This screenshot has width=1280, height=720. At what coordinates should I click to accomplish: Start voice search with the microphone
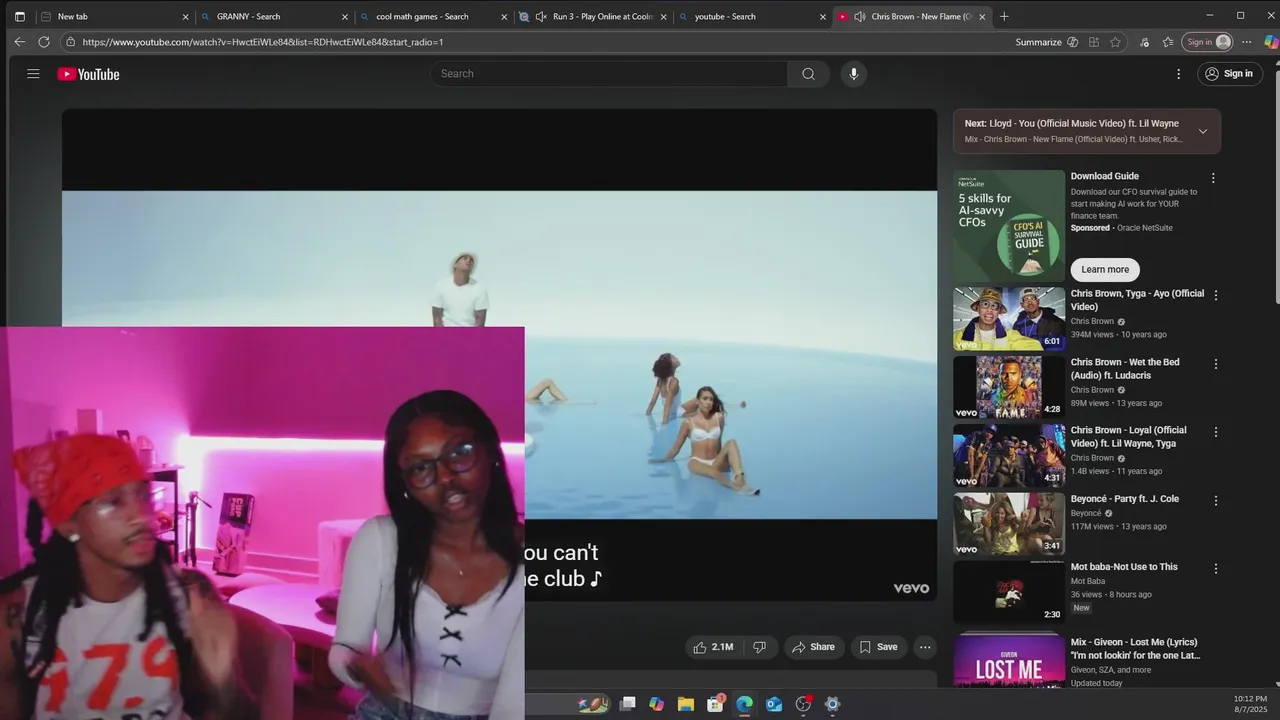pyautogui.click(x=853, y=74)
